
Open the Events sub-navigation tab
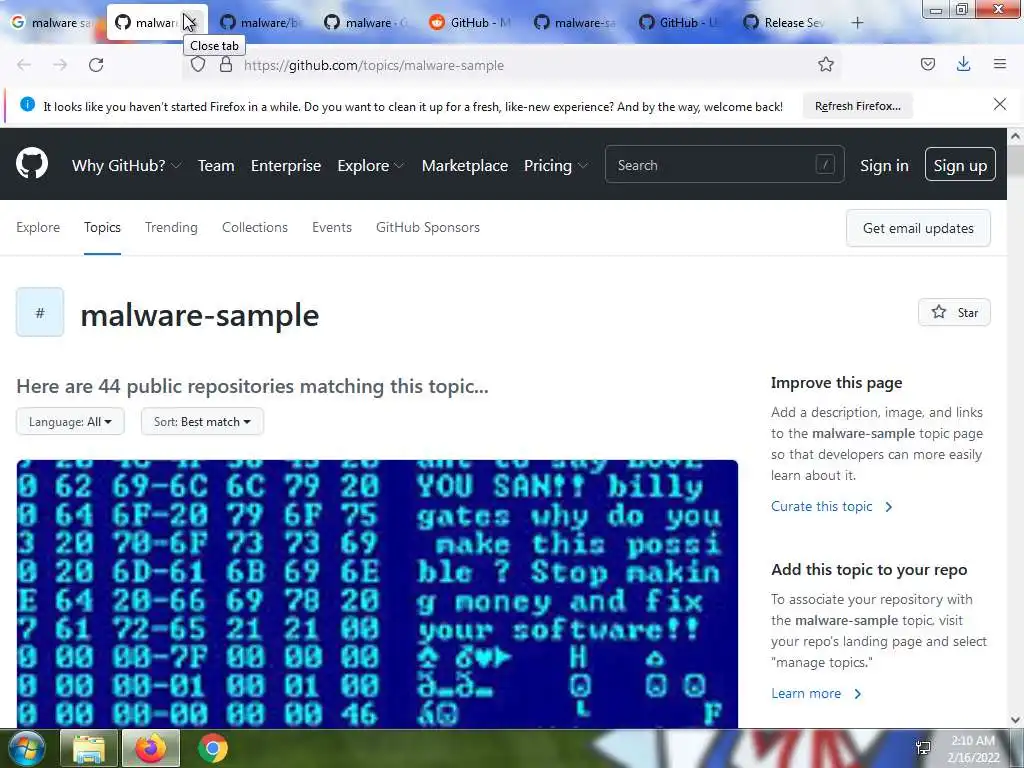332,227
